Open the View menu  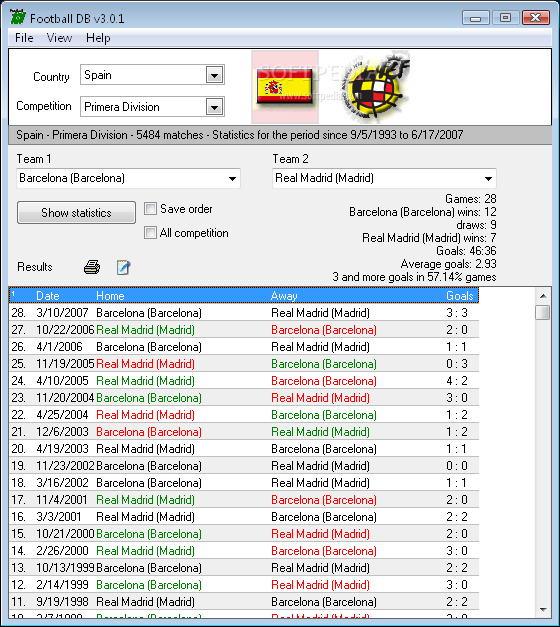point(59,38)
